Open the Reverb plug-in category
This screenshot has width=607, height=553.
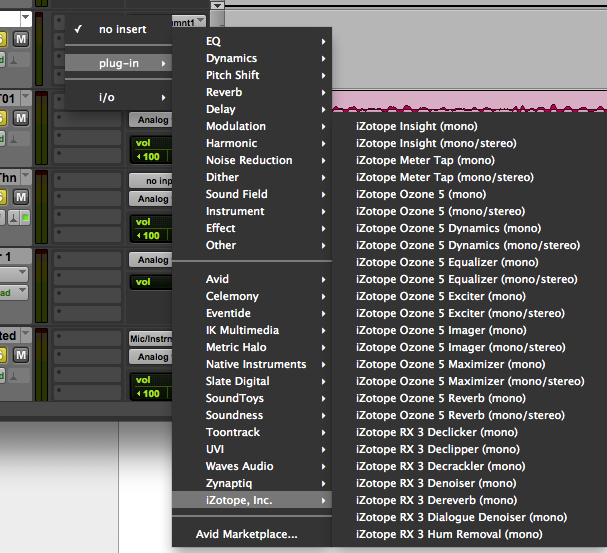pyautogui.click(x=252, y=92)
